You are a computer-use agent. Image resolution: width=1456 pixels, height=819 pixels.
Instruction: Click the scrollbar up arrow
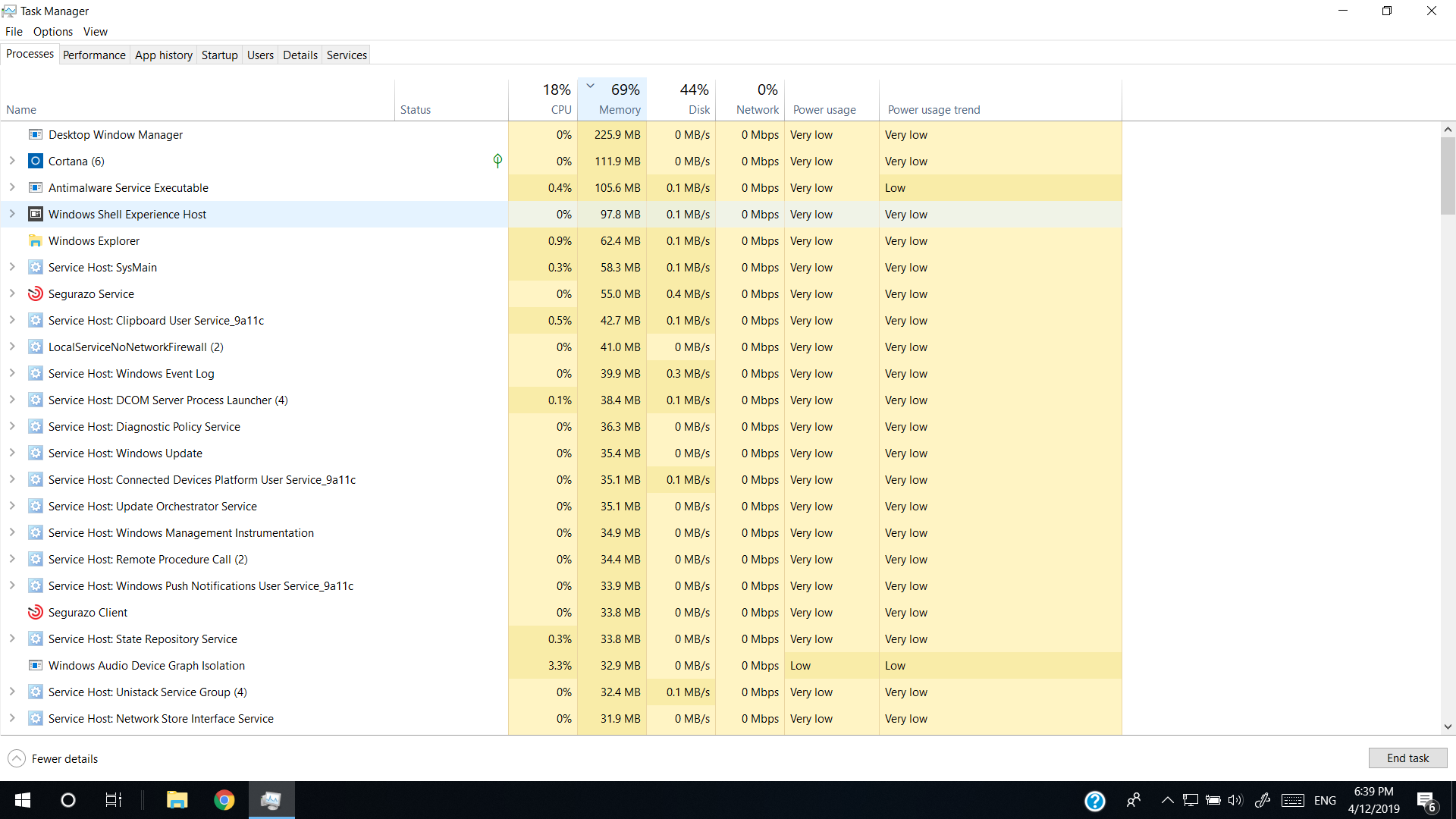click(1448, 130)
